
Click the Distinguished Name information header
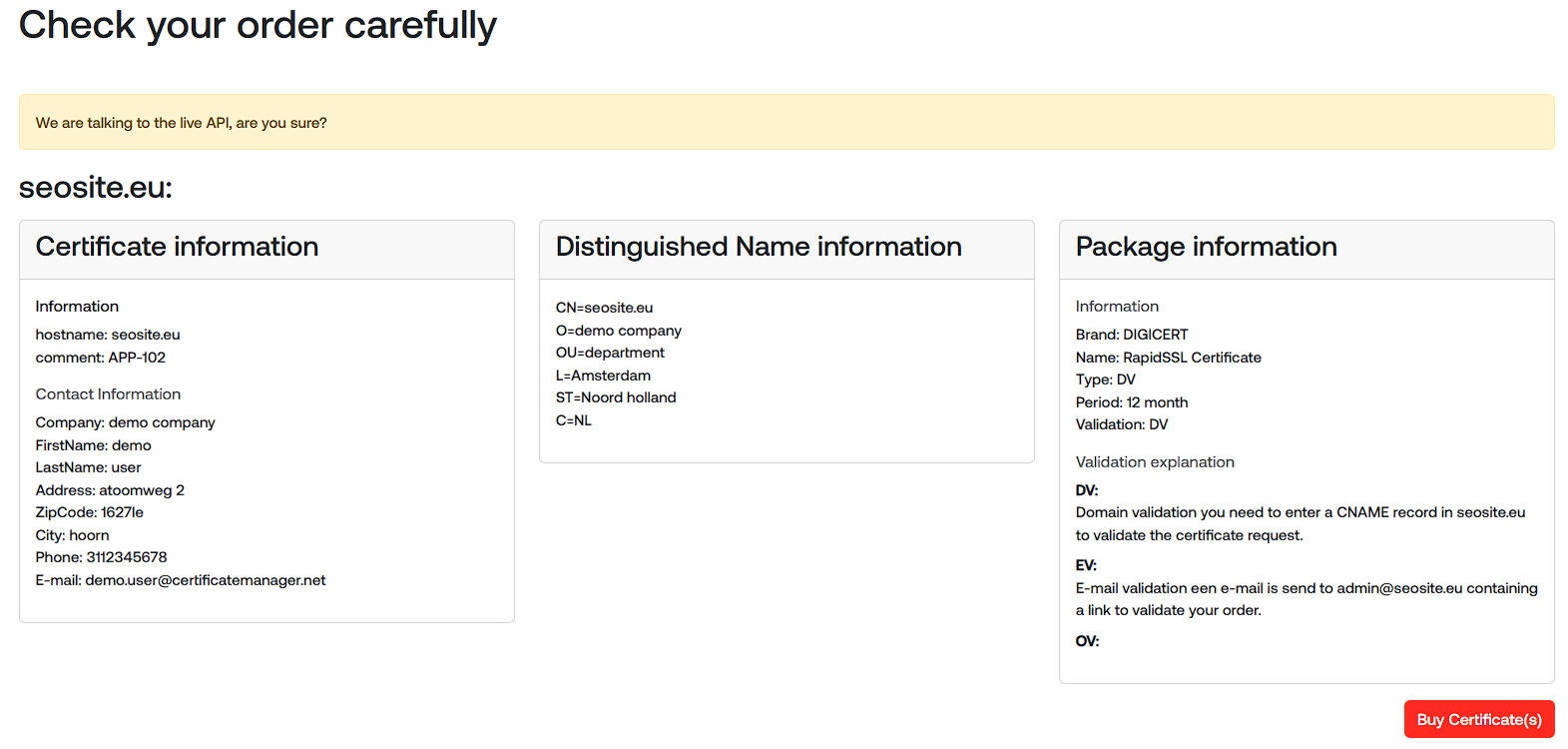click(x=758, y=247)
